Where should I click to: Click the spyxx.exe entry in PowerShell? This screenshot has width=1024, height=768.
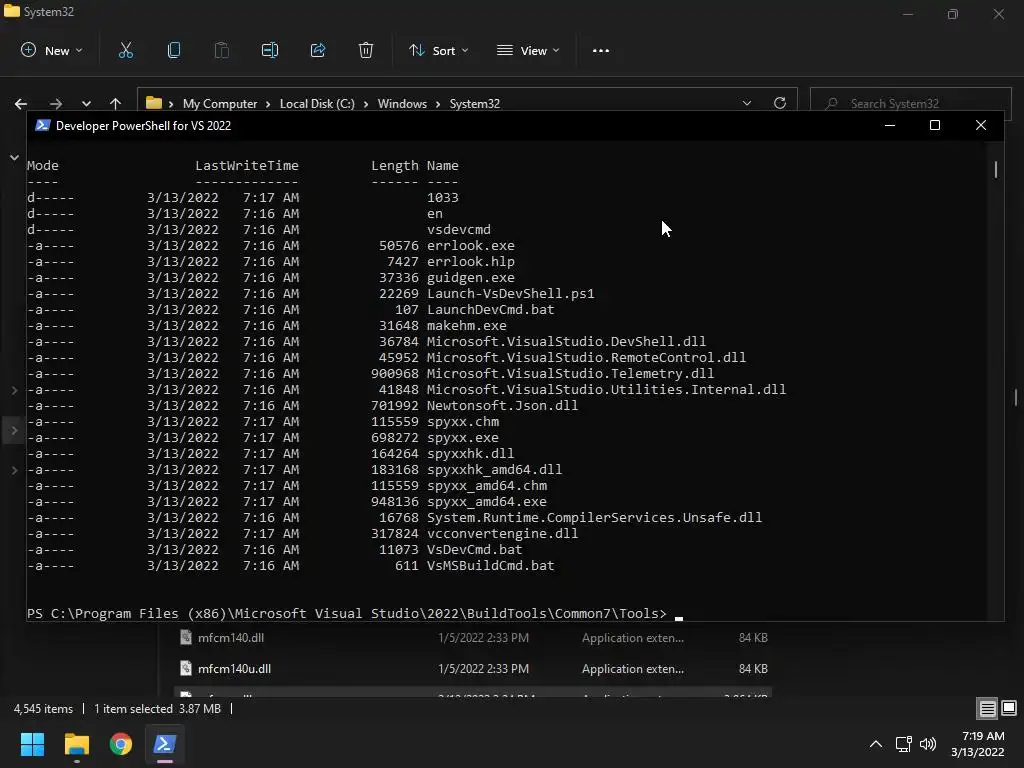462,438
